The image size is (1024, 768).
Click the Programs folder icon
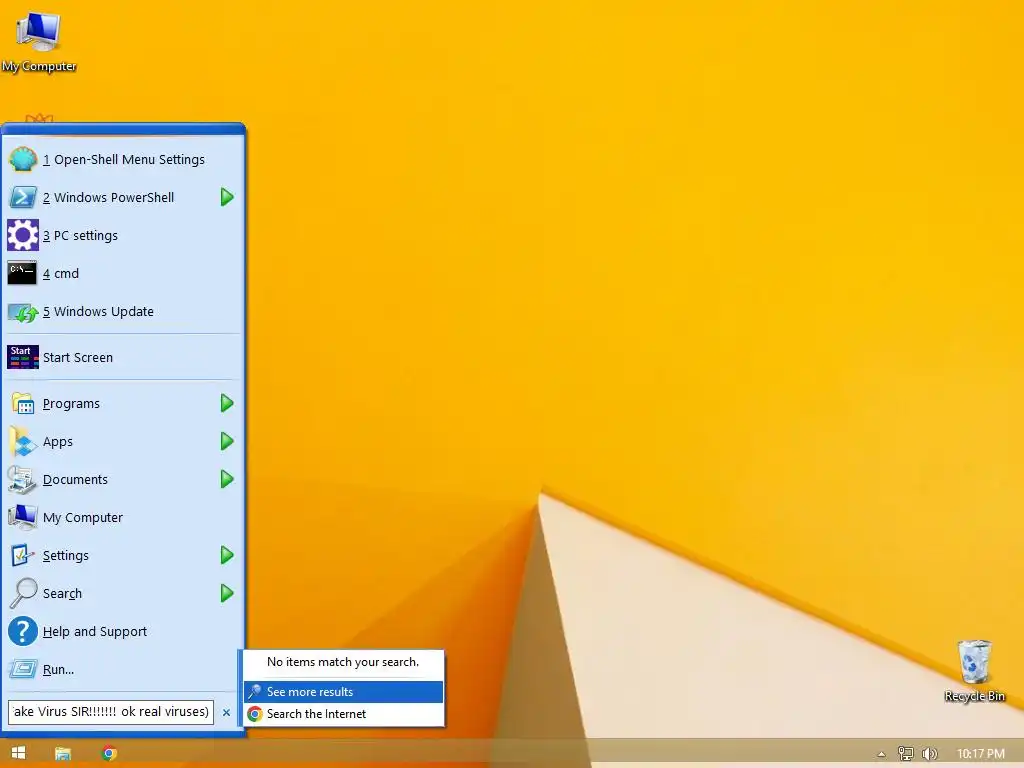[x=22, y=404]
